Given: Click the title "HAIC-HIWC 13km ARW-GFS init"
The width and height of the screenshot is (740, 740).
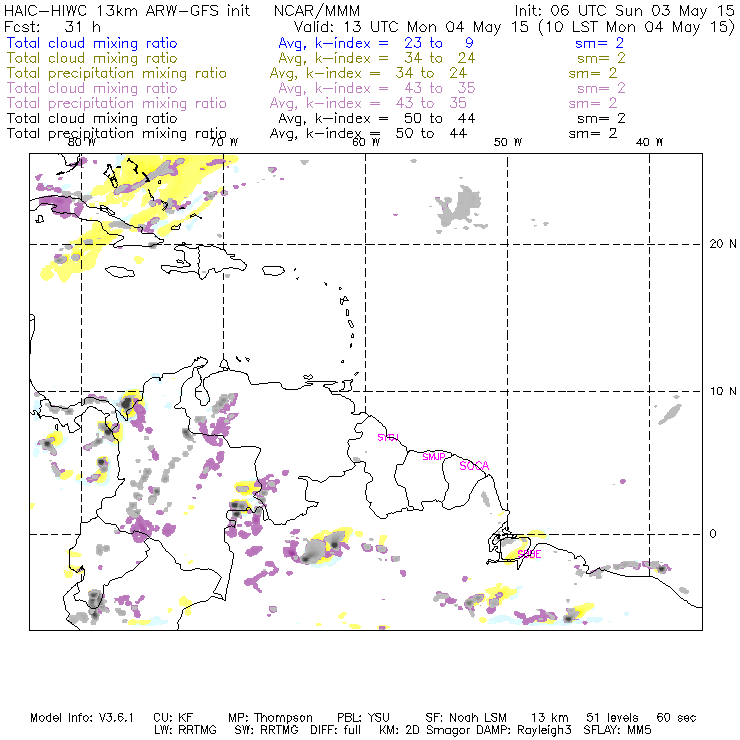Looking at the screenshot, I should pos(127,10).
